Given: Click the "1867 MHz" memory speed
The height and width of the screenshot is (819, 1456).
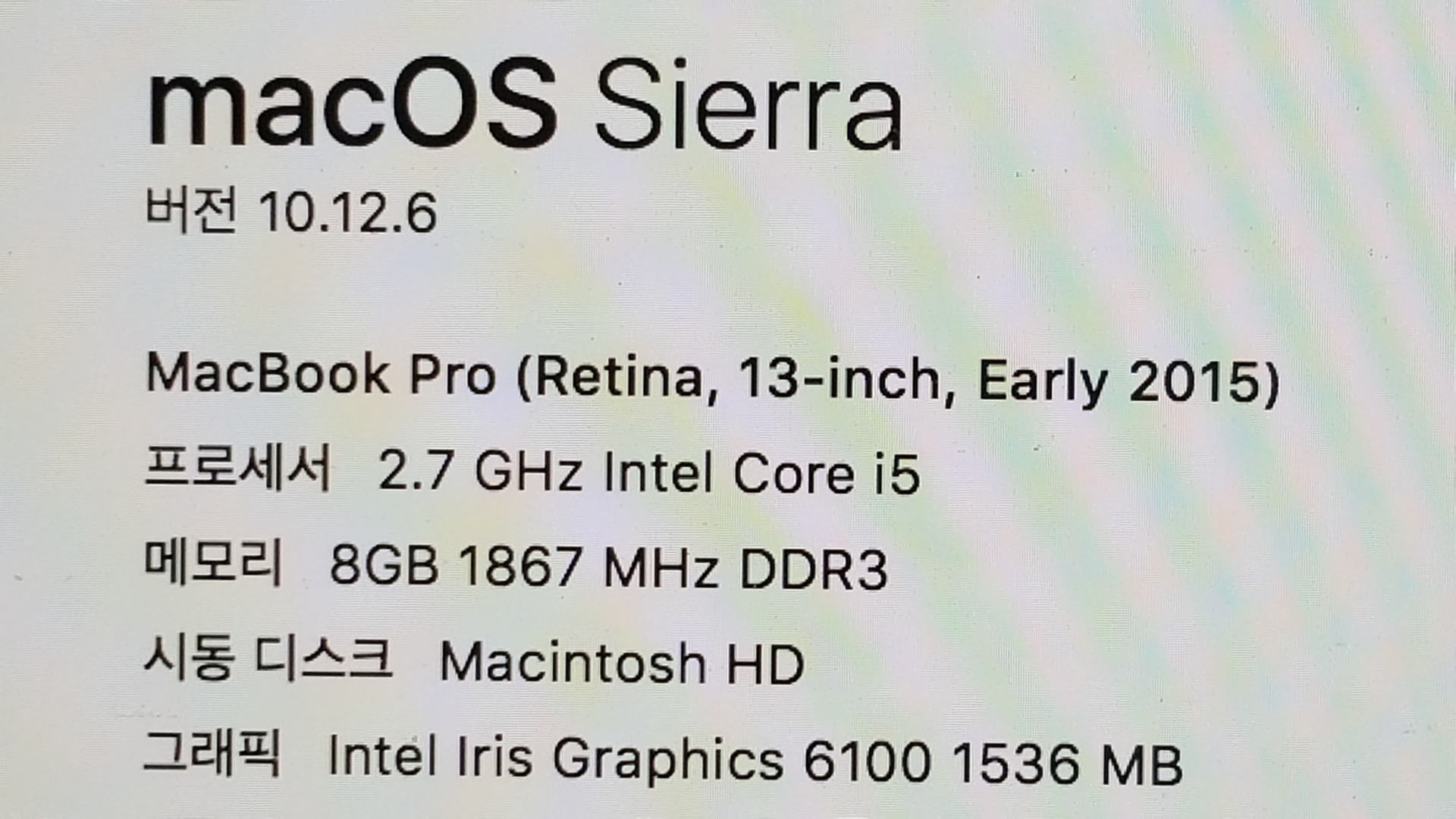Looking at the screenshot, I should [x=588, y=568].
